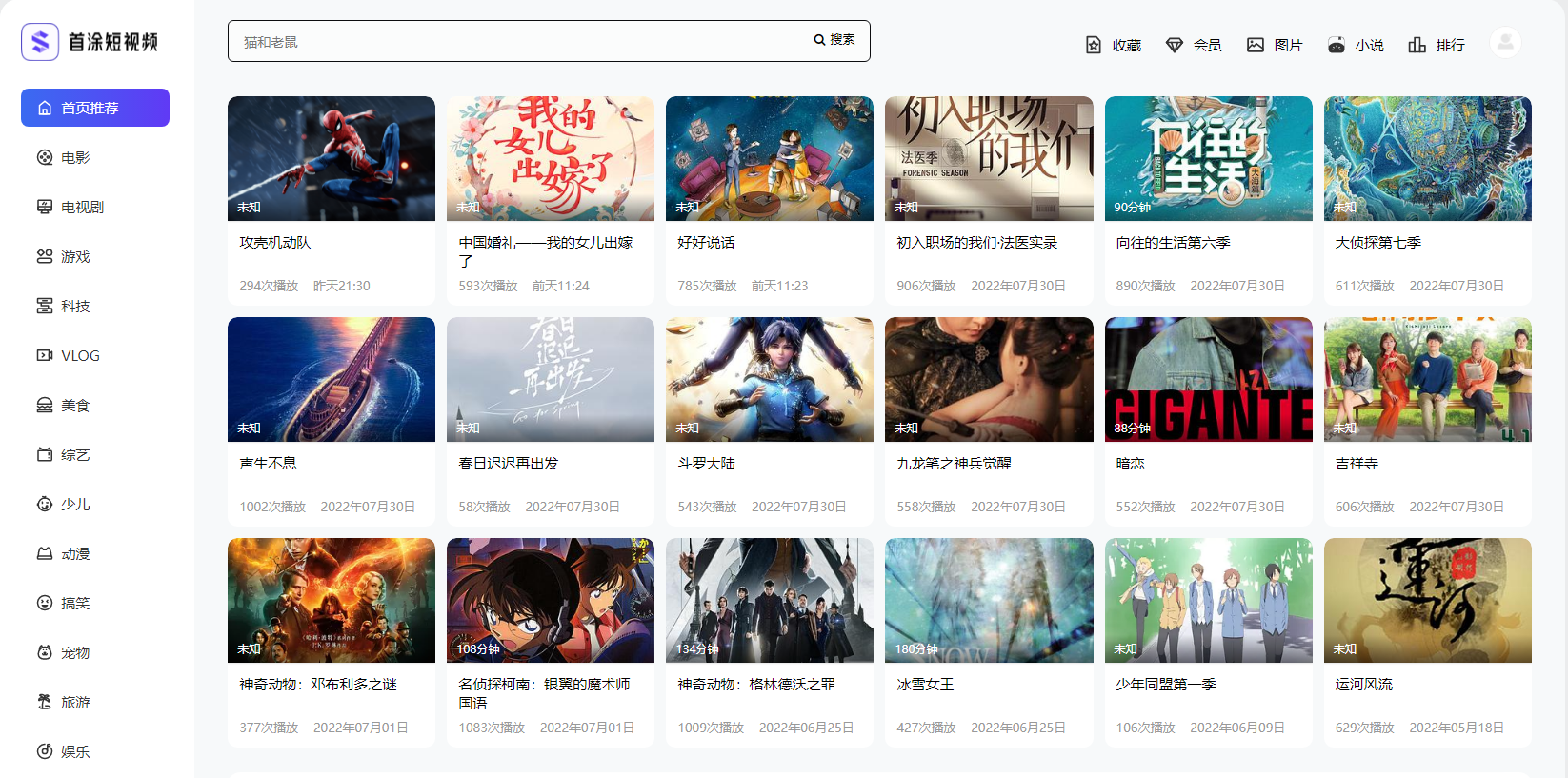Open 排行 ranking chart icon
The image size is (1568, 778).
(x=1417, y=45)
